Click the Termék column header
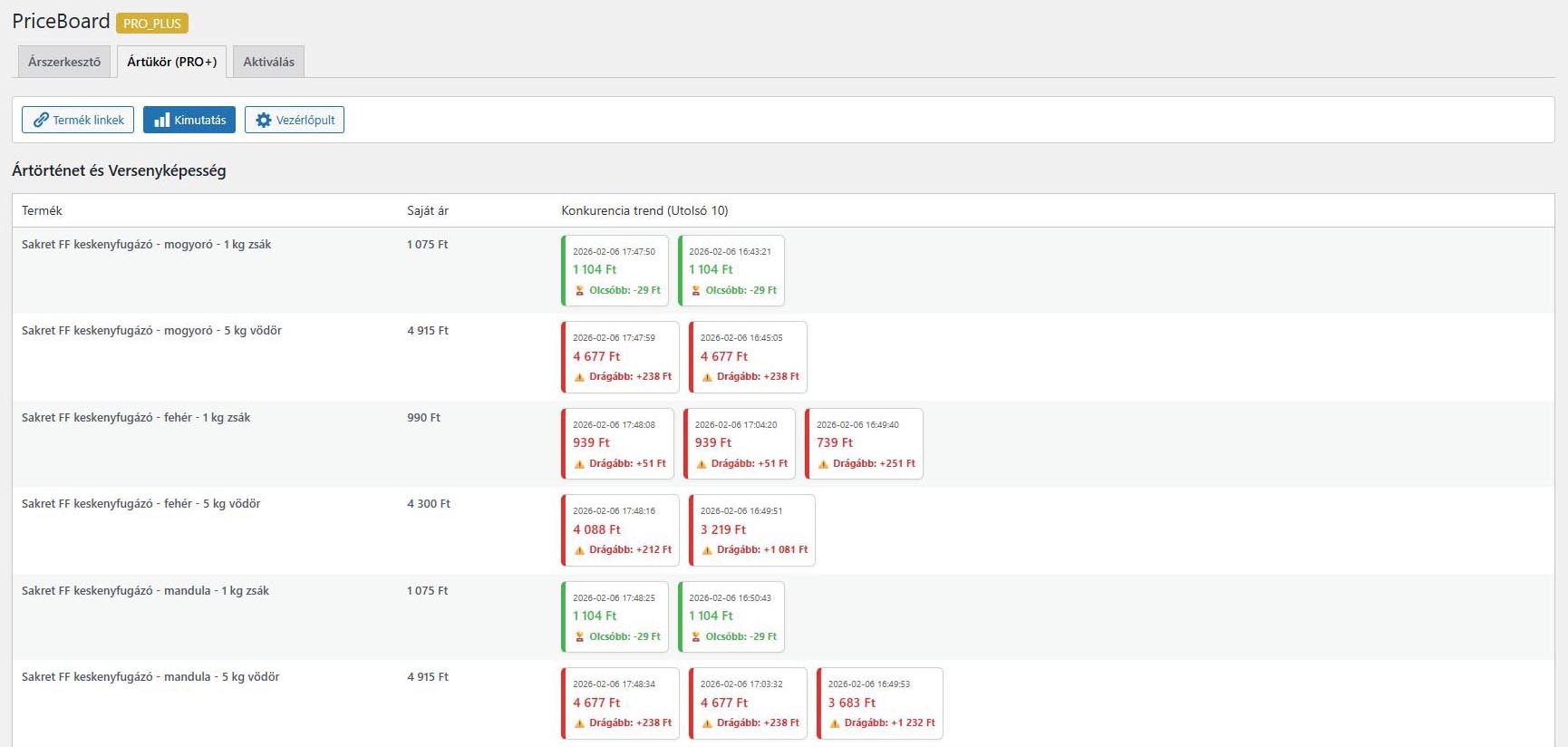Viewport: 1568px width, 747px height. point(42,210)
